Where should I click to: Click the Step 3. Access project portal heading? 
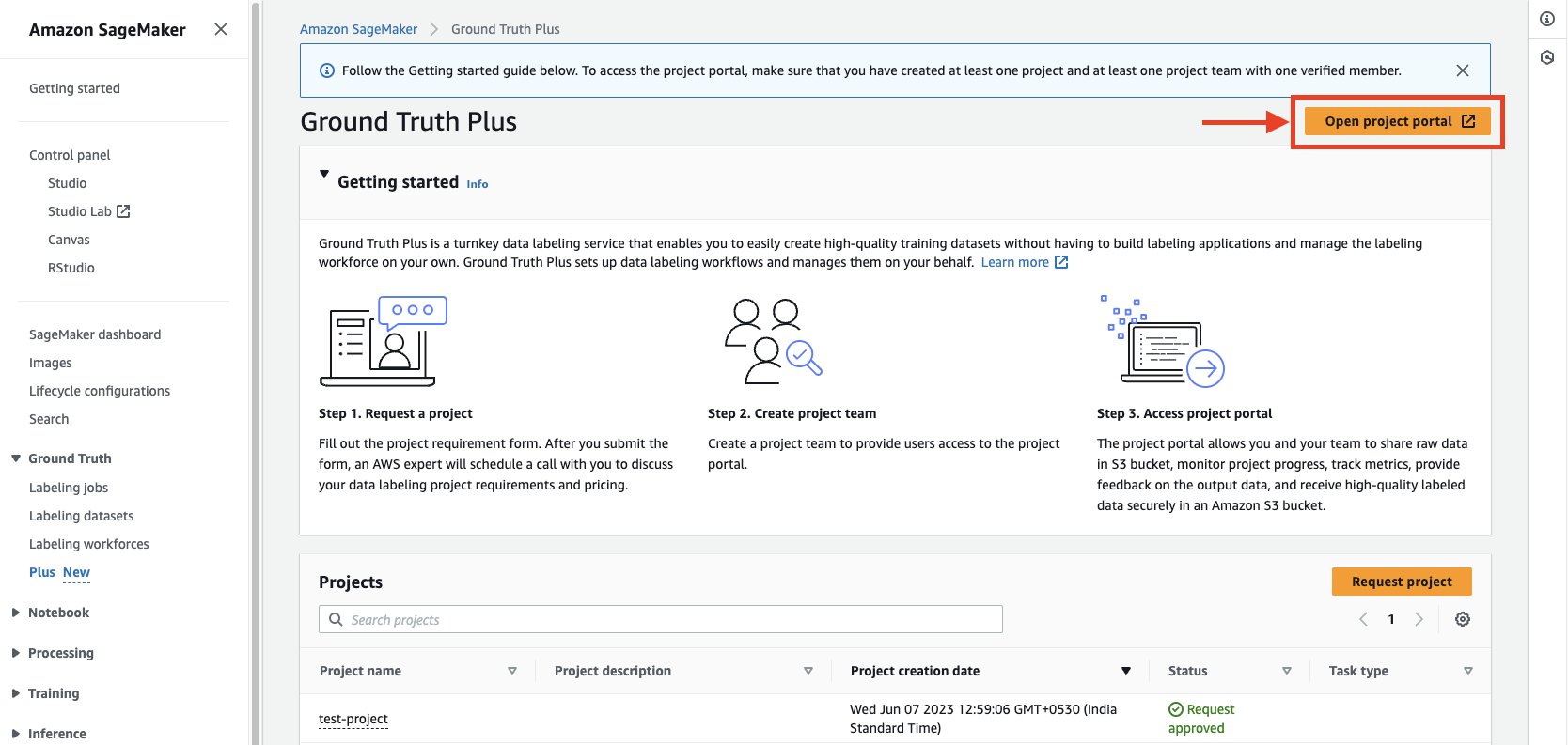[1184, 413]
